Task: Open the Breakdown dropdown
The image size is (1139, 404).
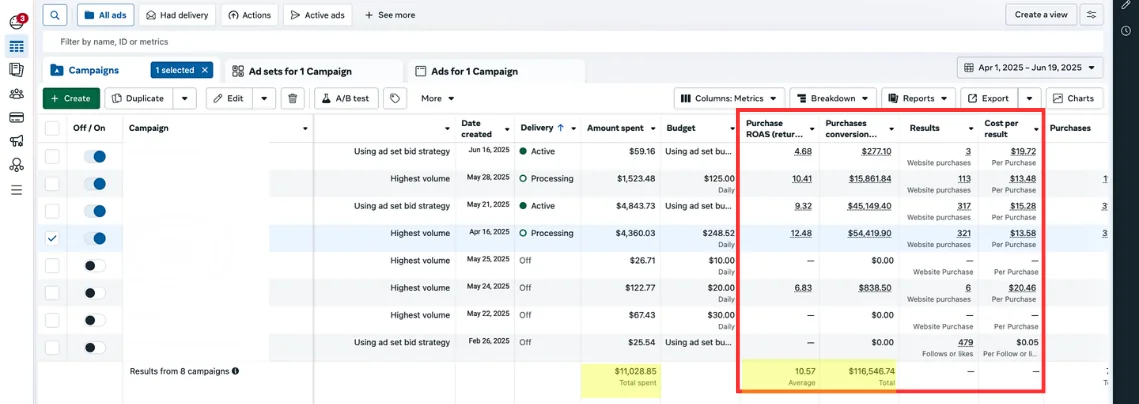Action: [832, 98]
